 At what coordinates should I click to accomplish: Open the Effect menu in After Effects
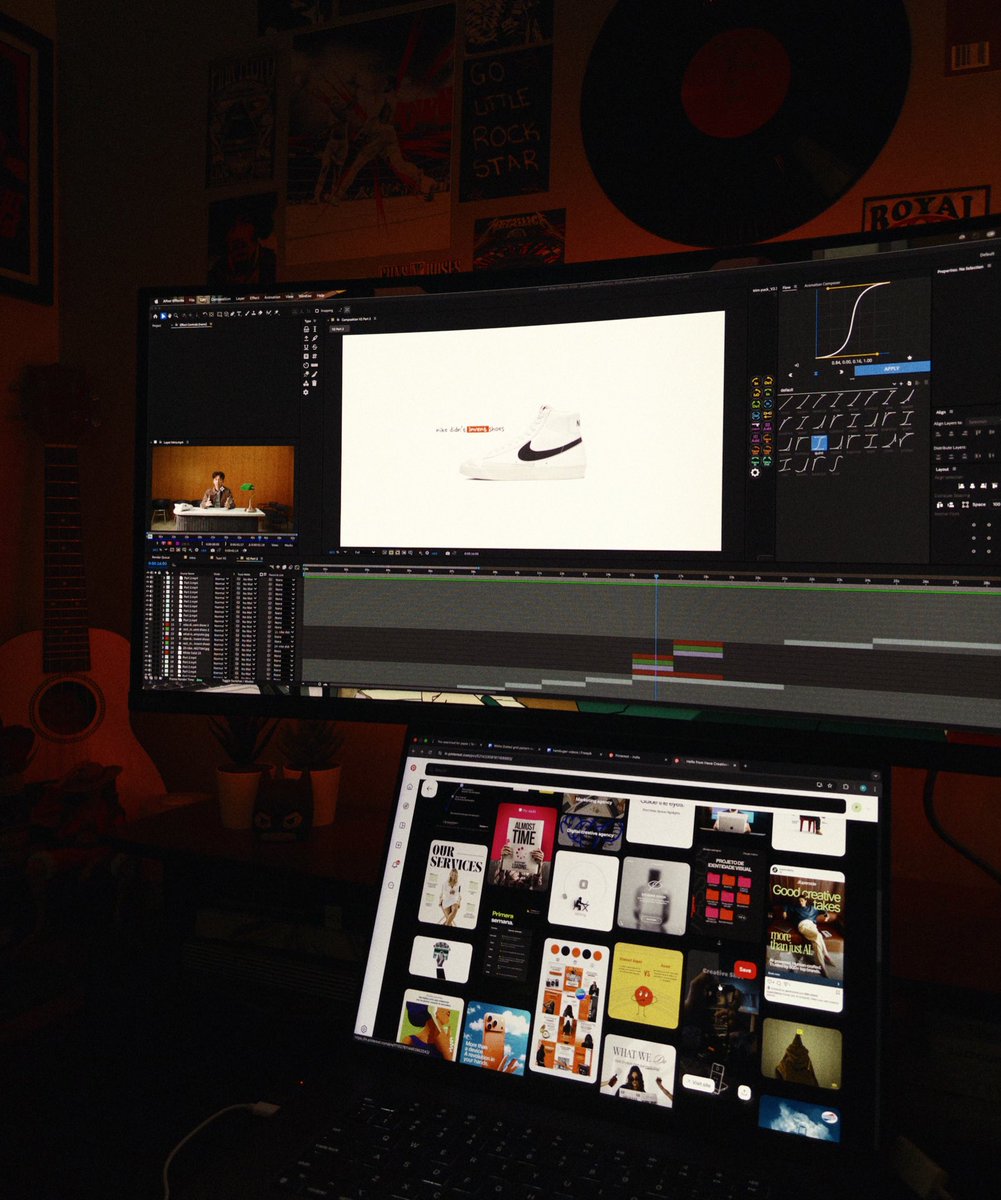pos(254,298)
